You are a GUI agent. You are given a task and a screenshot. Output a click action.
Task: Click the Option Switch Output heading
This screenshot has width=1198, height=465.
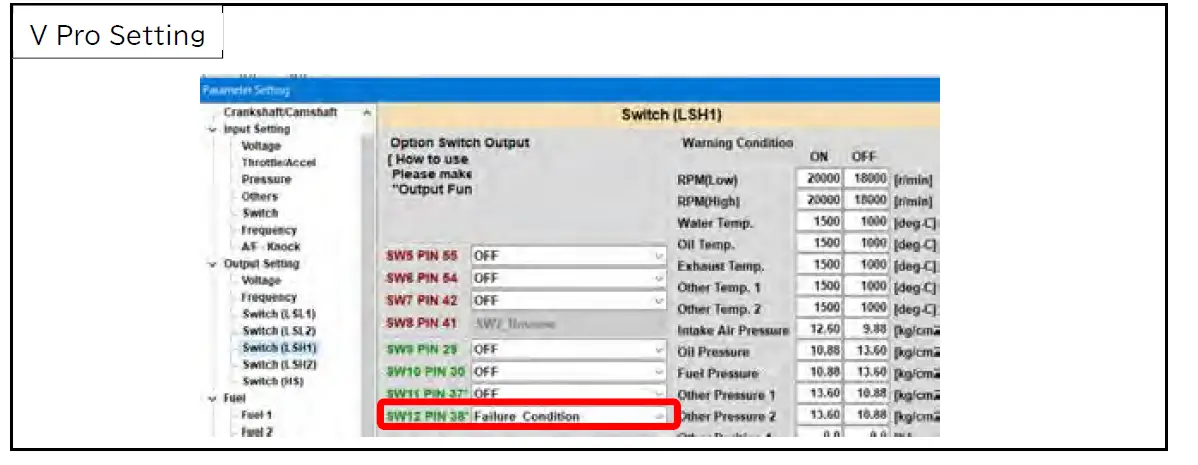[460, 143]
